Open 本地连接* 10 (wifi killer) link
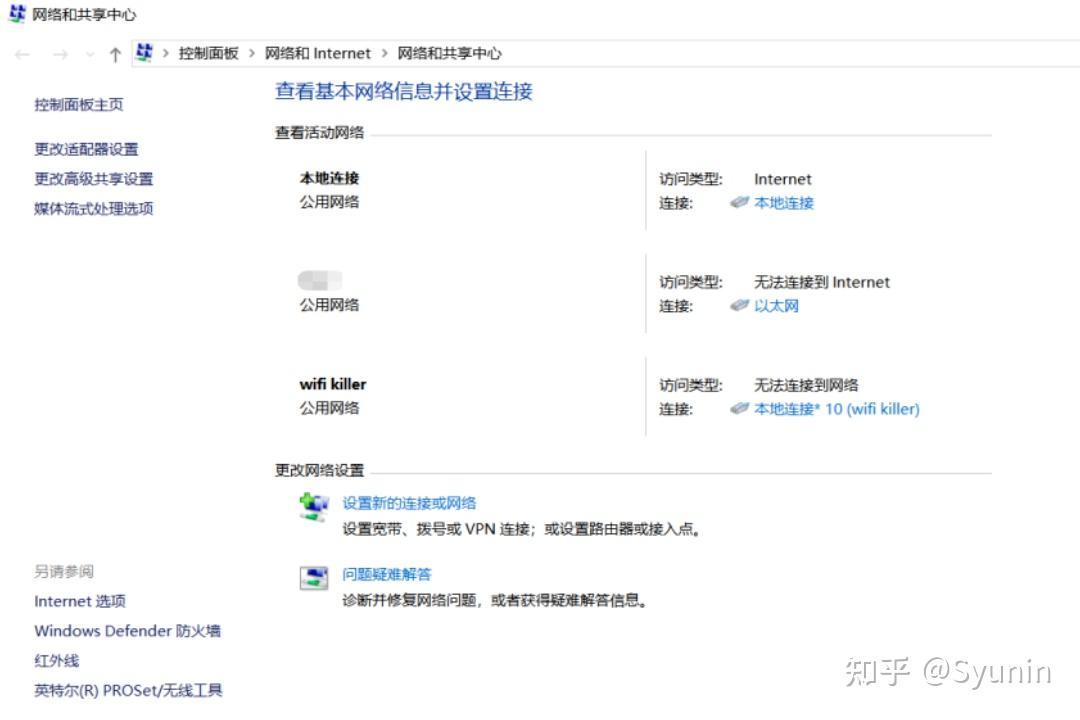The image size is (1080, 720). click(836, 409)
